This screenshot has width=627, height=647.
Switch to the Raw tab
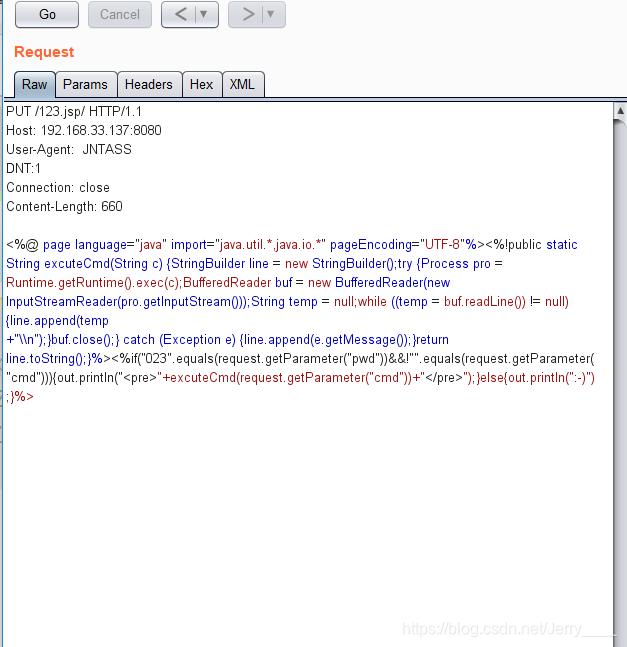[x=35, y=85]
